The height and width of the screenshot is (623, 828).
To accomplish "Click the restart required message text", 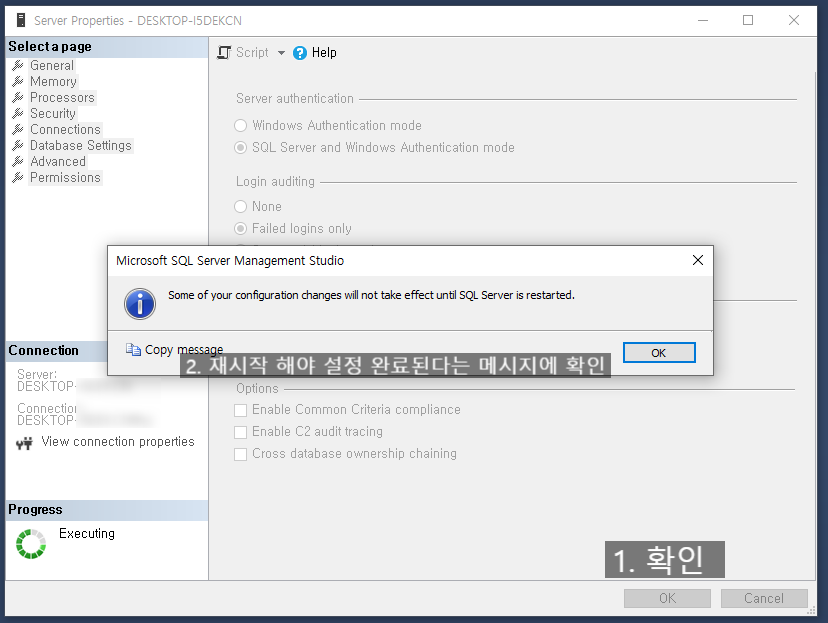I will [371, 295].
